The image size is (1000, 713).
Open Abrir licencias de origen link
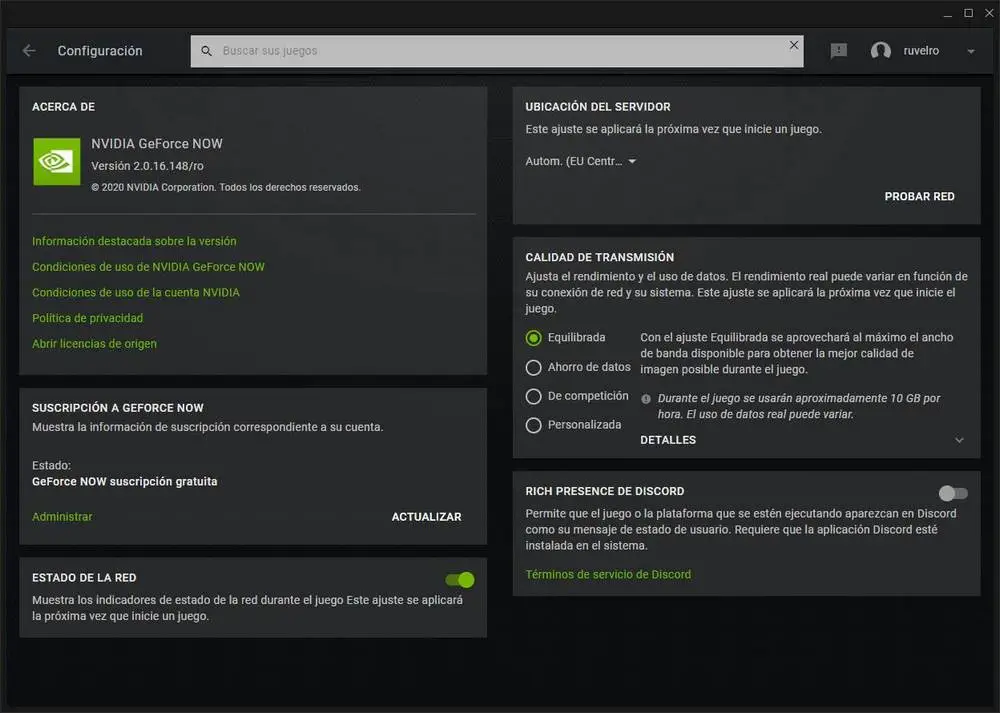[94, 343]
